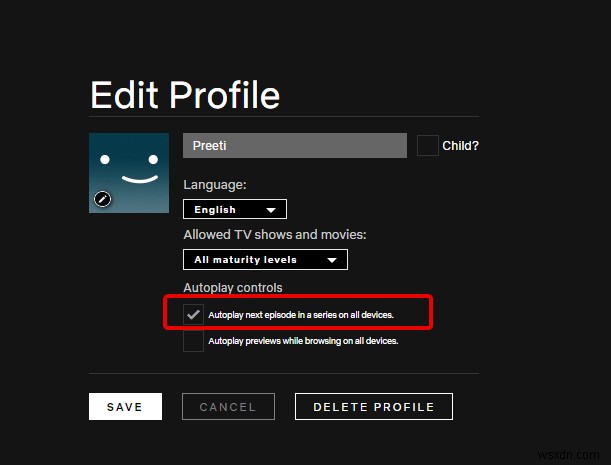611x465 pixels.
Task: Tick the Child? checkbox
Action: 427,146
